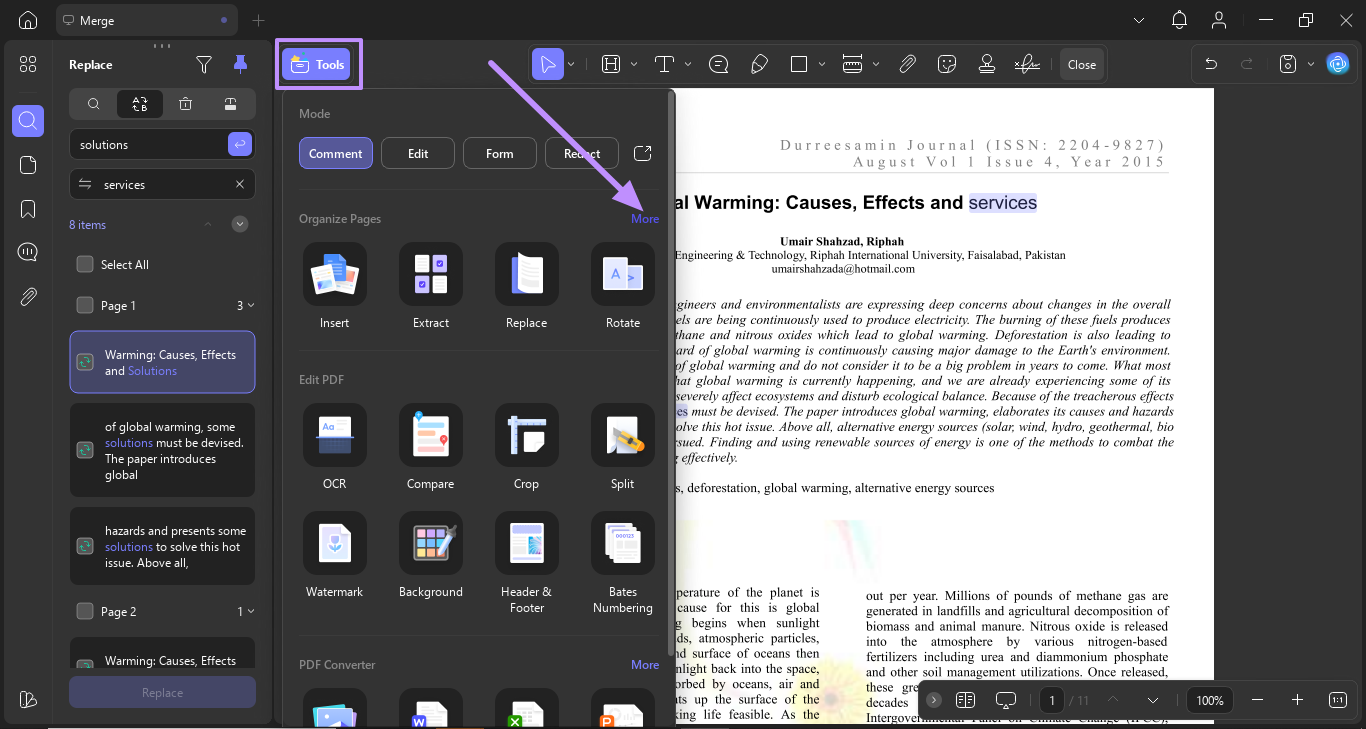Switch to Form mode
The height and width of the screenshot is (729, 1366).
(499, 153)
